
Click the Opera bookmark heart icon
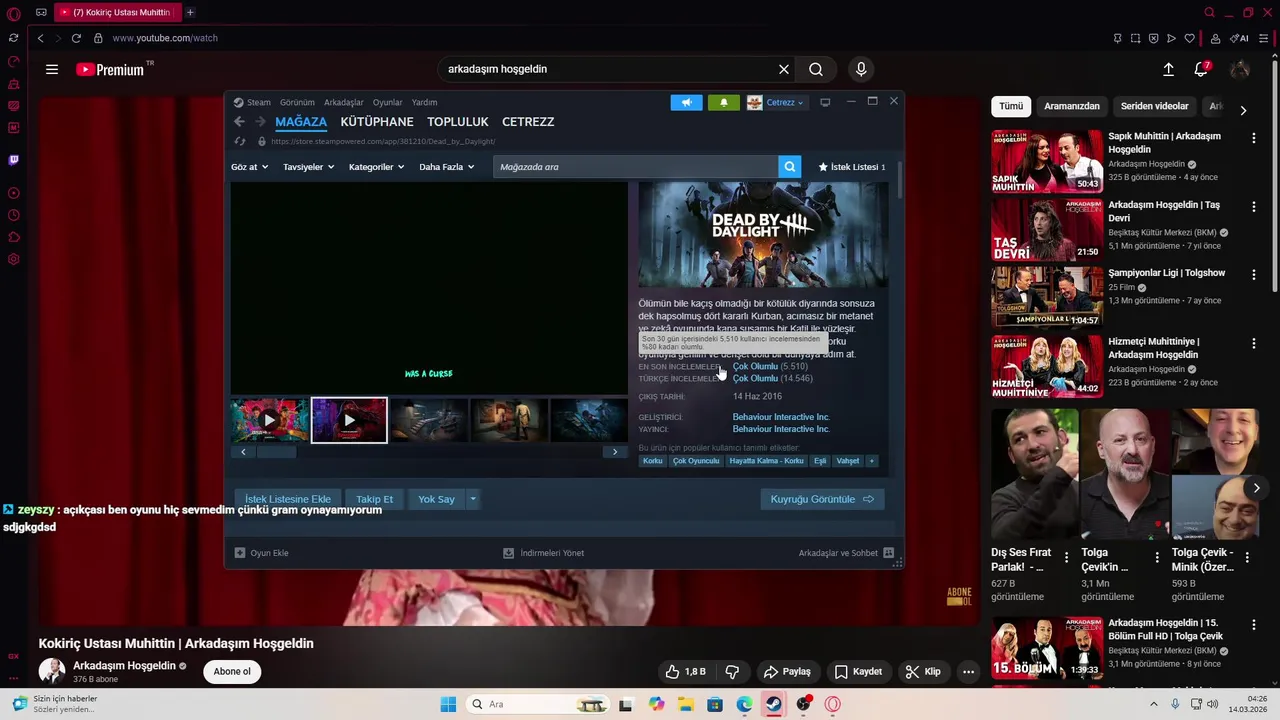click(x=1189, y=38)
